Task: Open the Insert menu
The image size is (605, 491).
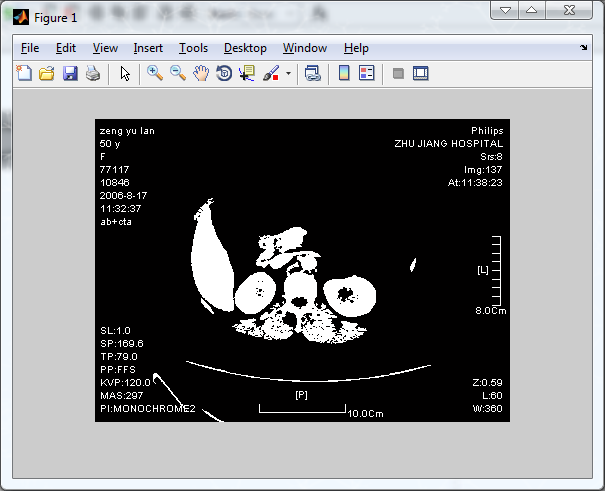Action: pyautogui.click(x=148, y=48)
